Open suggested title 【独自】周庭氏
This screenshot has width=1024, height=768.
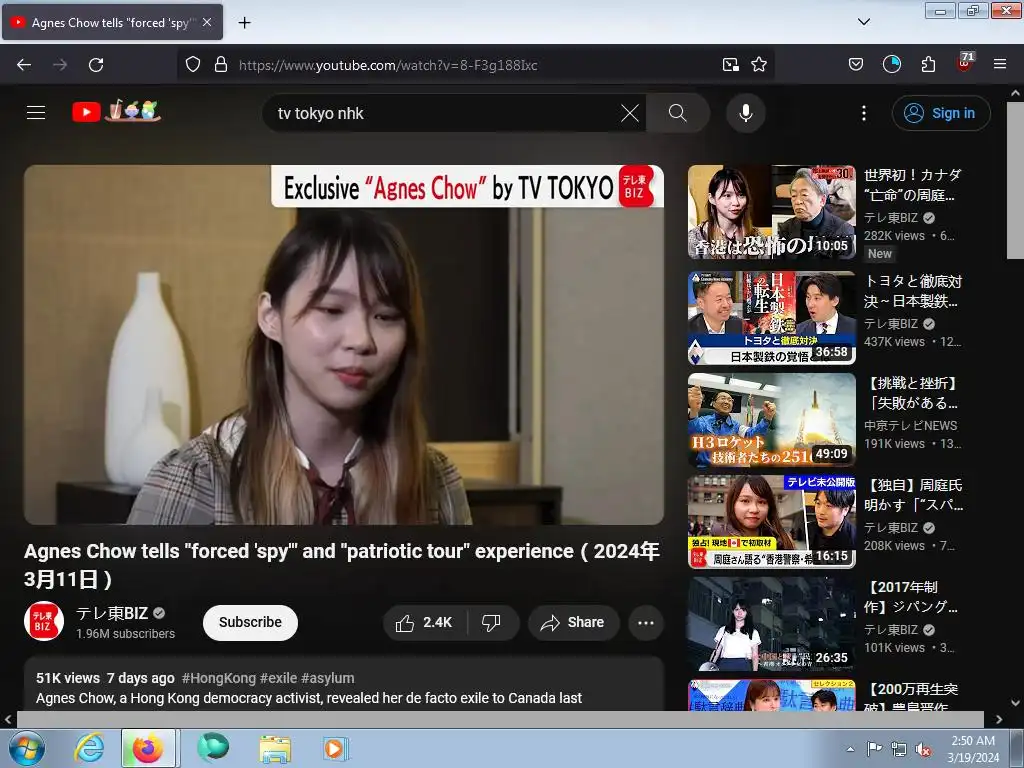912,494
